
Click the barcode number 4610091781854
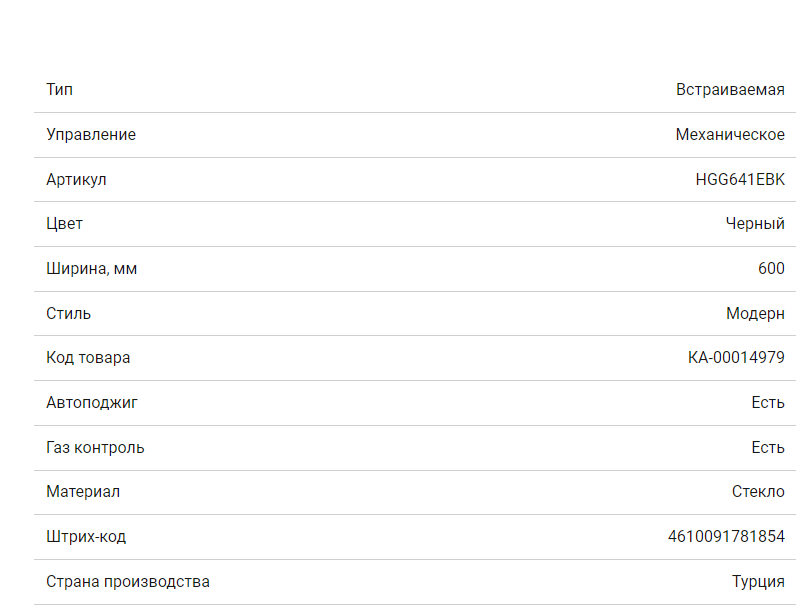(726, 537)
